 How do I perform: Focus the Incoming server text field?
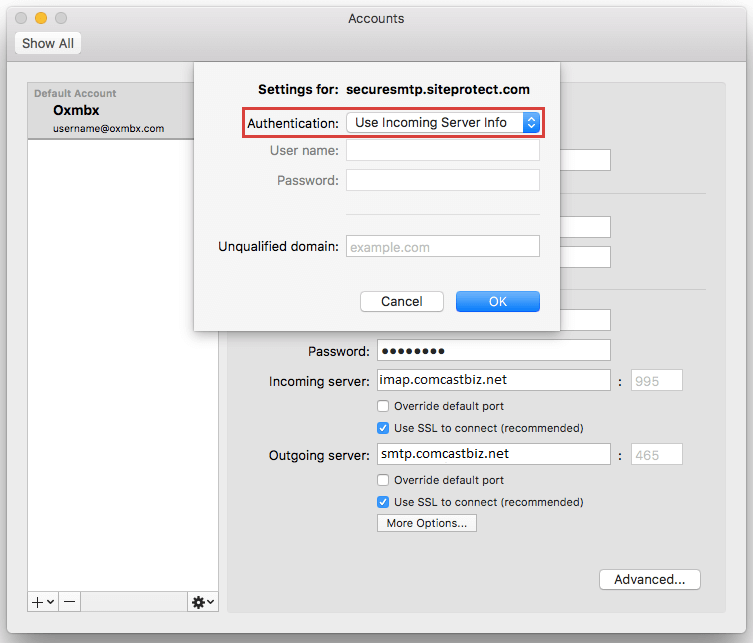coord(493,380)
